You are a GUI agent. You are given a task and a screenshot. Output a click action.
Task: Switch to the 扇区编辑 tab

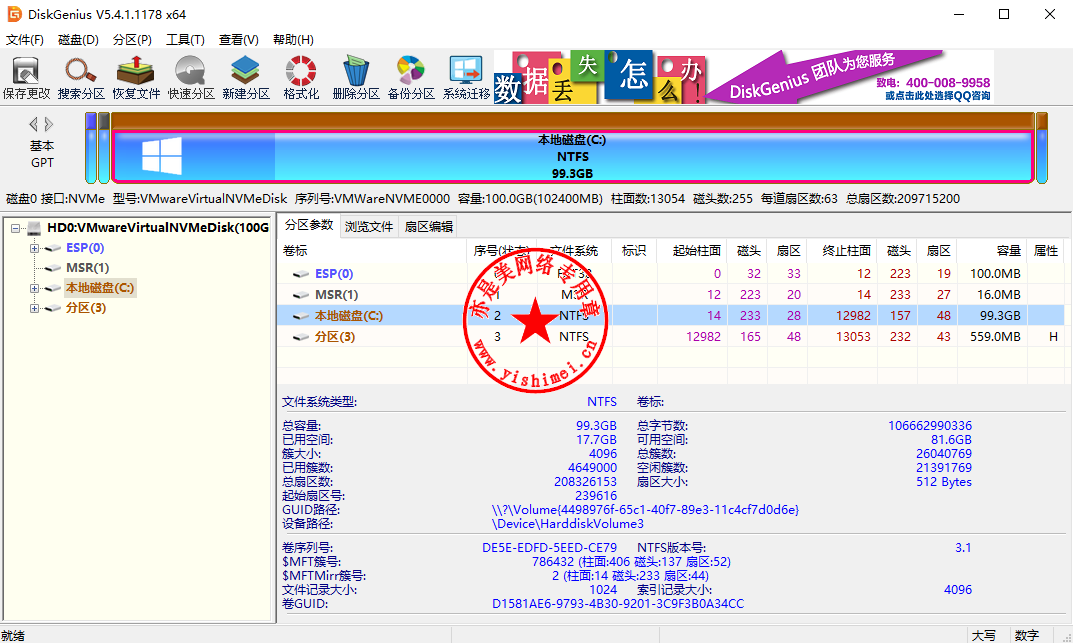[428, 226]
